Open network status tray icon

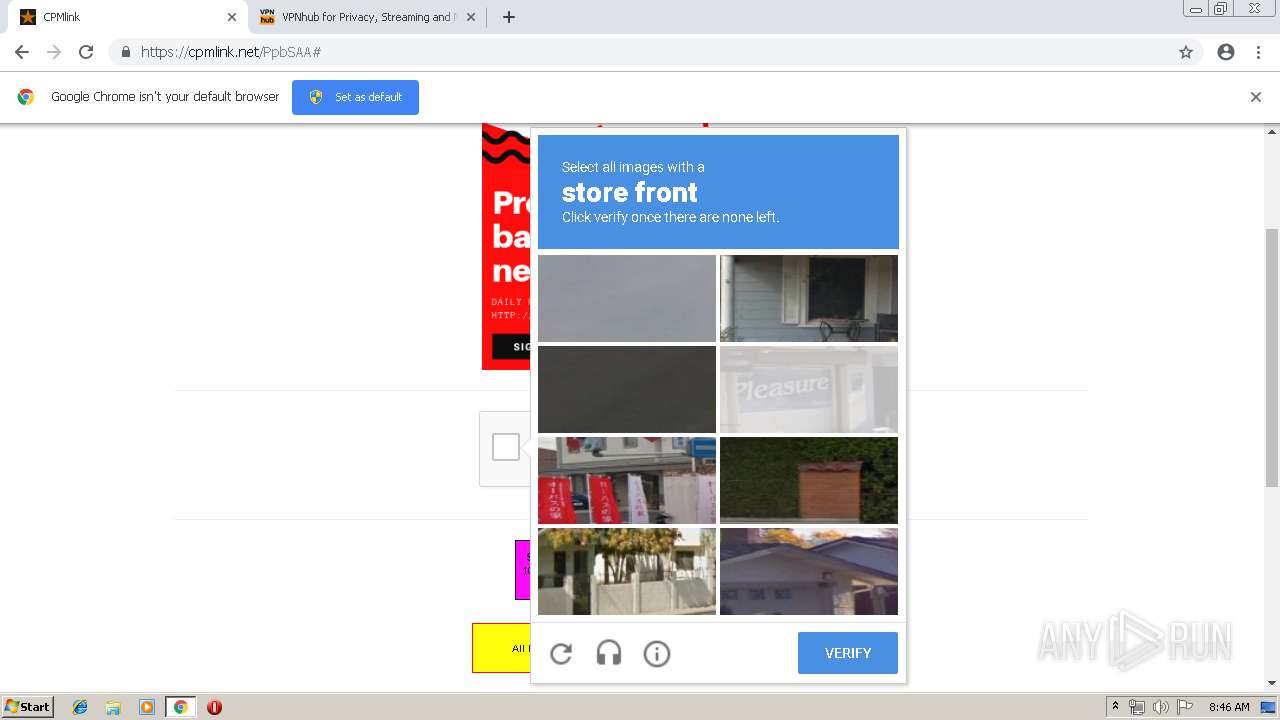pos(1137,707)
